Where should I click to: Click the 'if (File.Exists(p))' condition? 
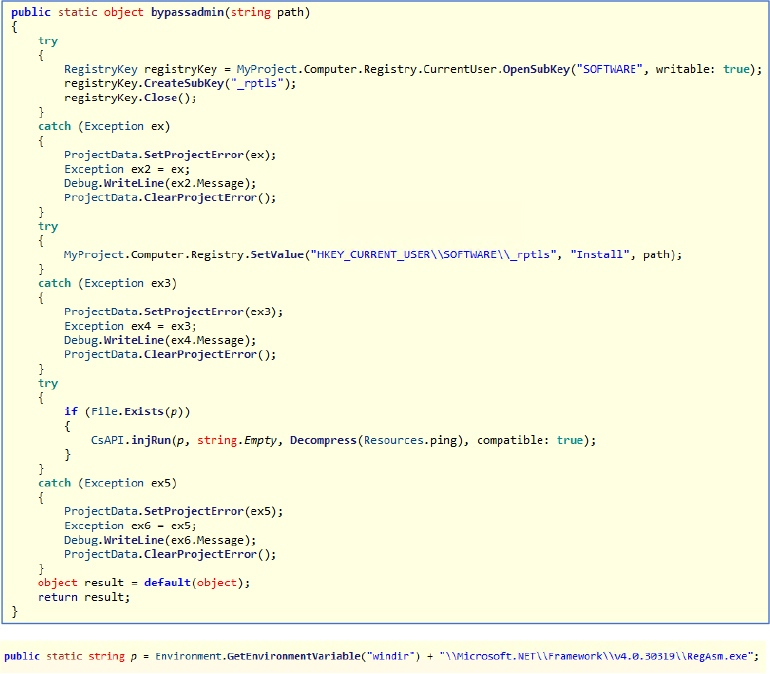pos(127,411)
